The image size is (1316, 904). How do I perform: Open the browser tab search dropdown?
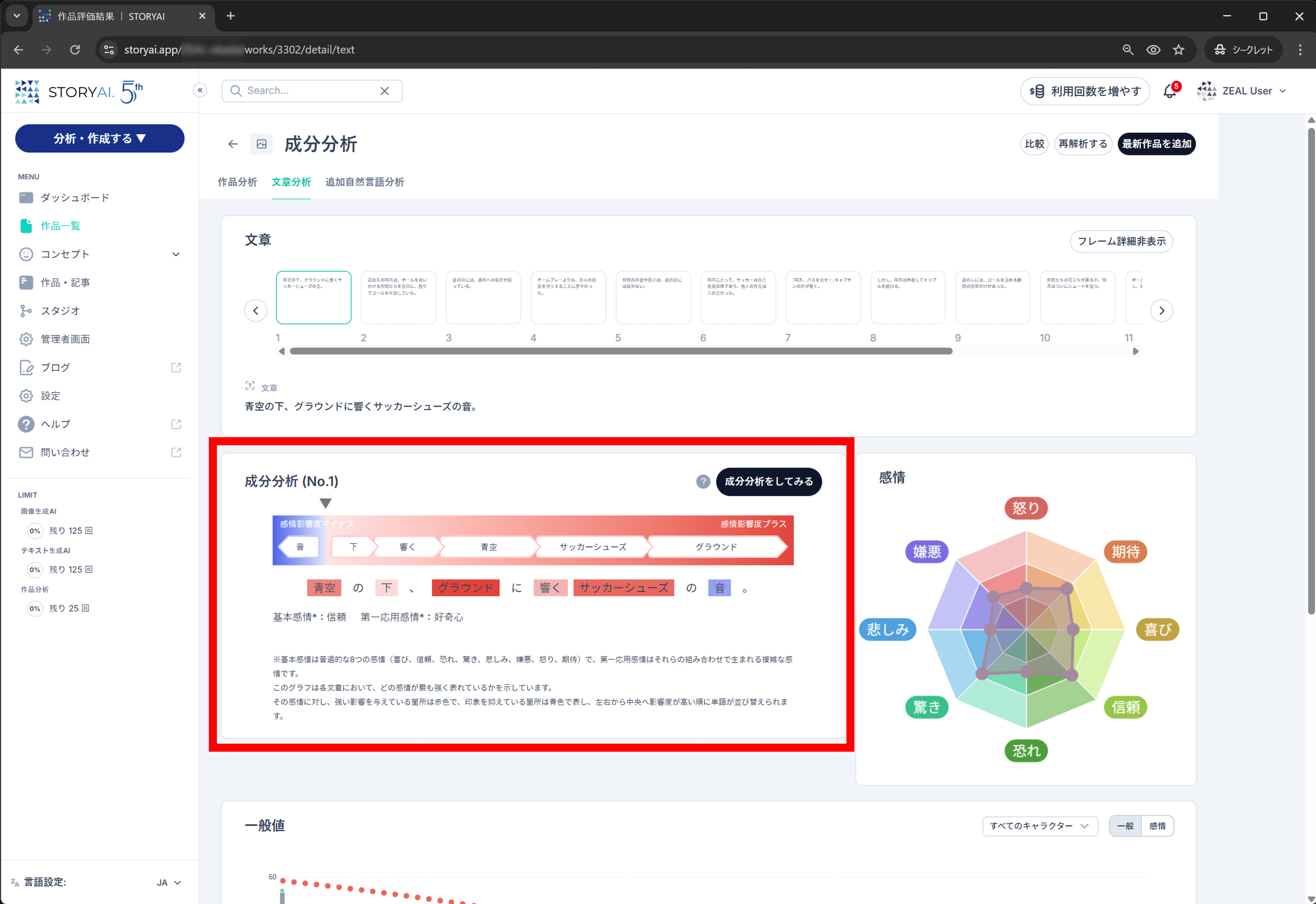[x=16, y=16]
